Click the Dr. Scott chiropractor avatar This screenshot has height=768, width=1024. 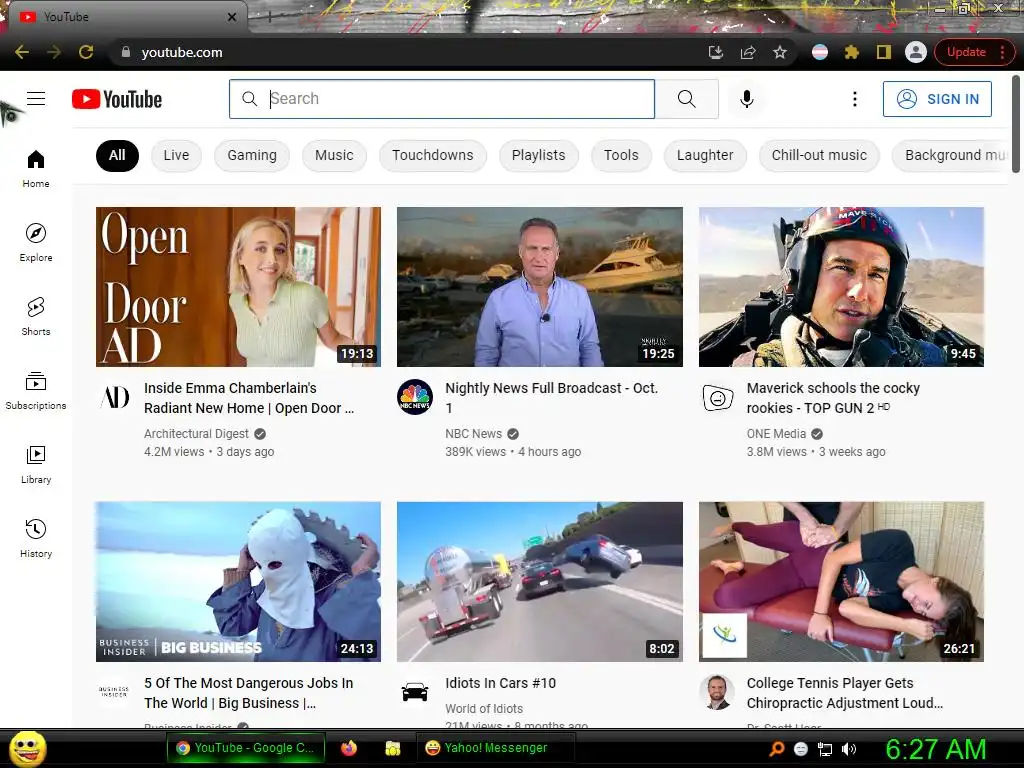coord(717,692)
